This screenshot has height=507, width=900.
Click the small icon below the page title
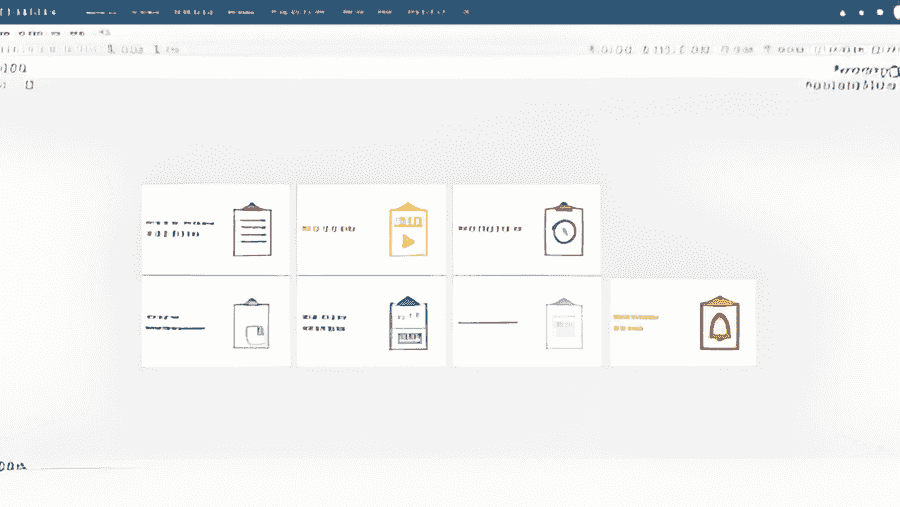29,85
